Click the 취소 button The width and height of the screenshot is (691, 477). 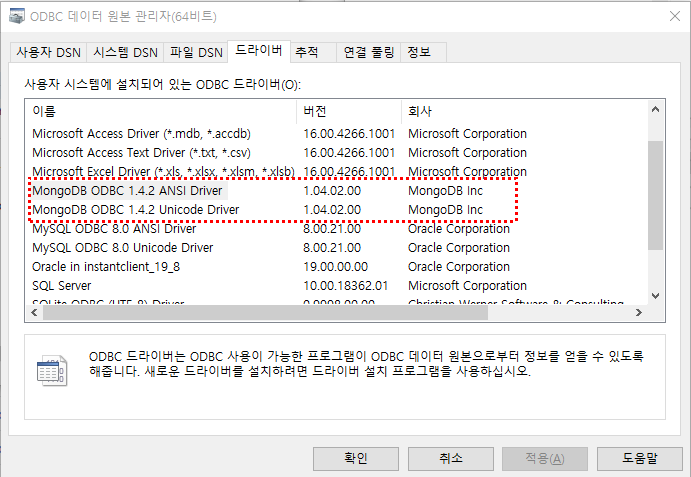(450, 458)
